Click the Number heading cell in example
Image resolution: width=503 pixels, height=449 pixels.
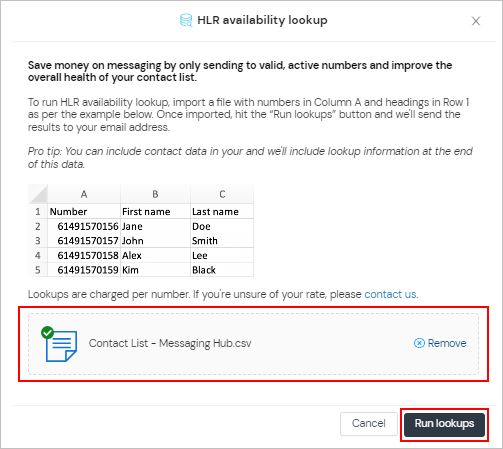(x=84, y=211)
